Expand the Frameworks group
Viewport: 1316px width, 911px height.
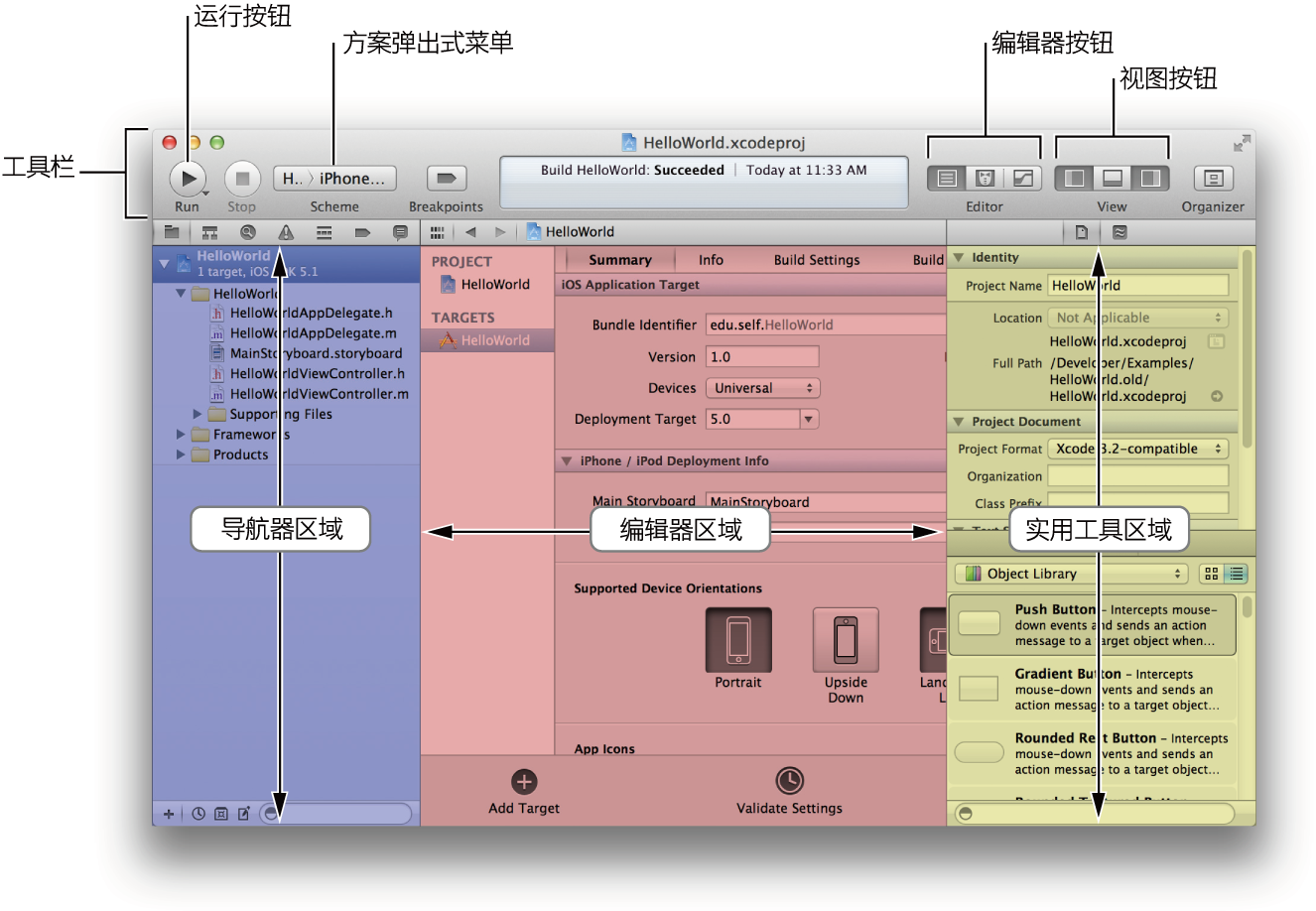[181, 435]
